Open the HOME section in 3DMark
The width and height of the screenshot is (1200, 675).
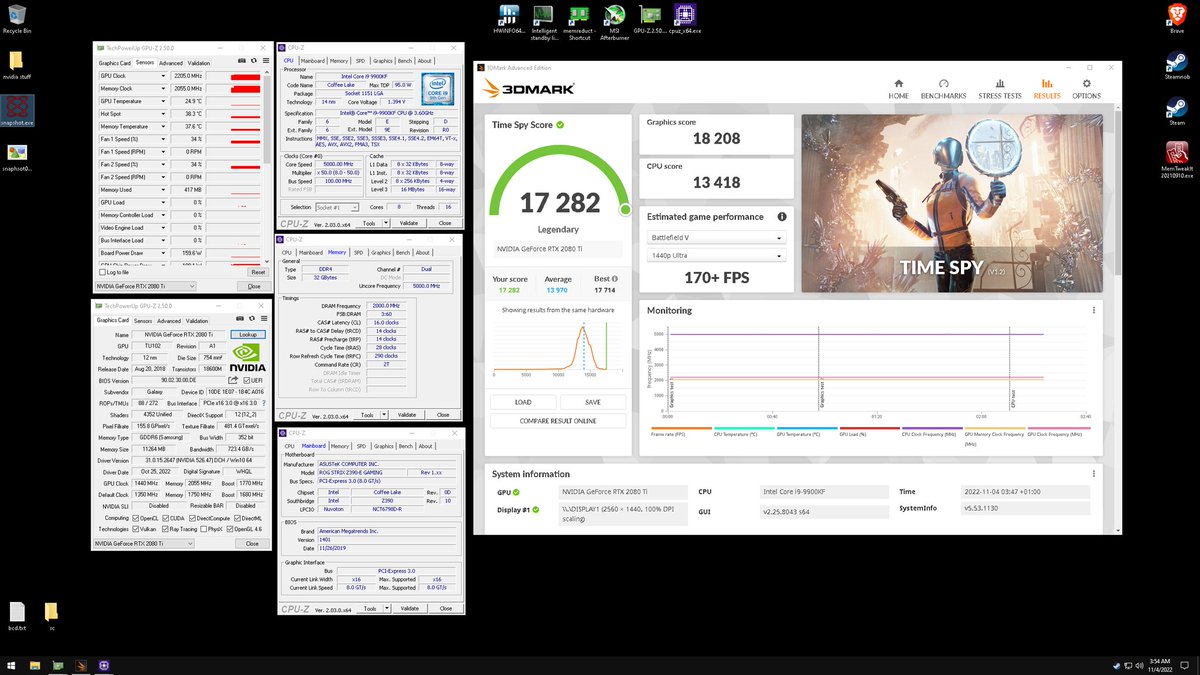tap(898, 89)
